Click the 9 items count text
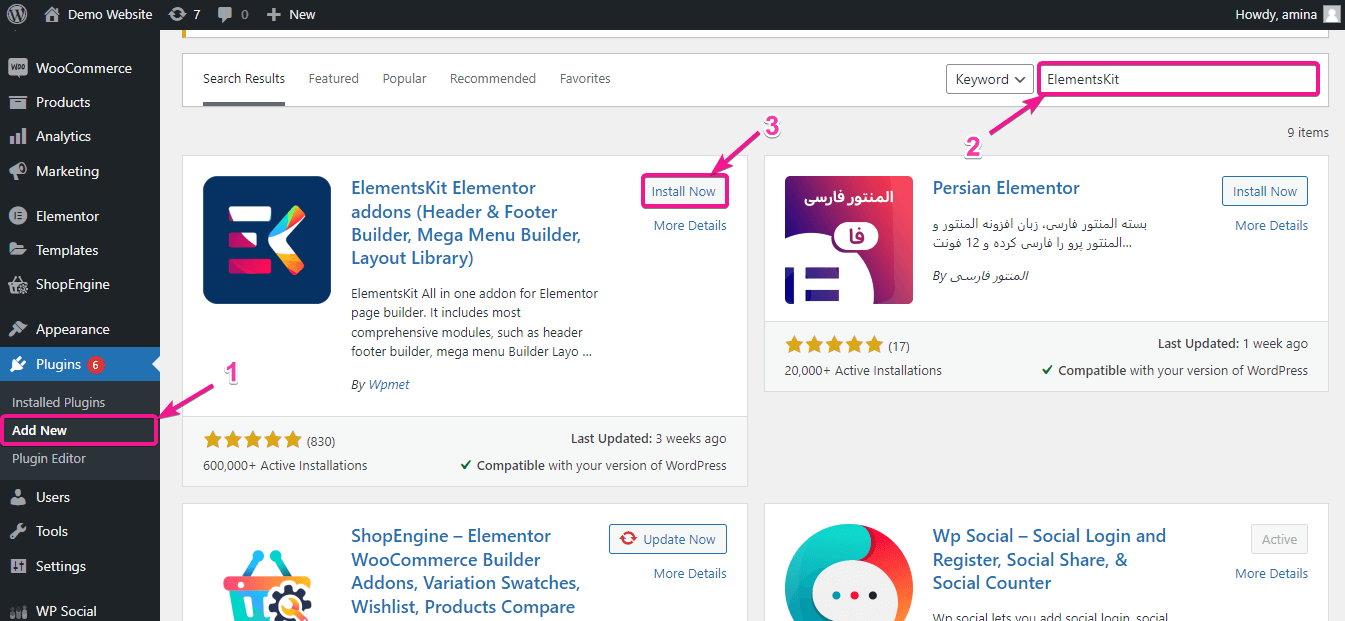This screenshot has width=1345, height=621. pos(1308,132)
